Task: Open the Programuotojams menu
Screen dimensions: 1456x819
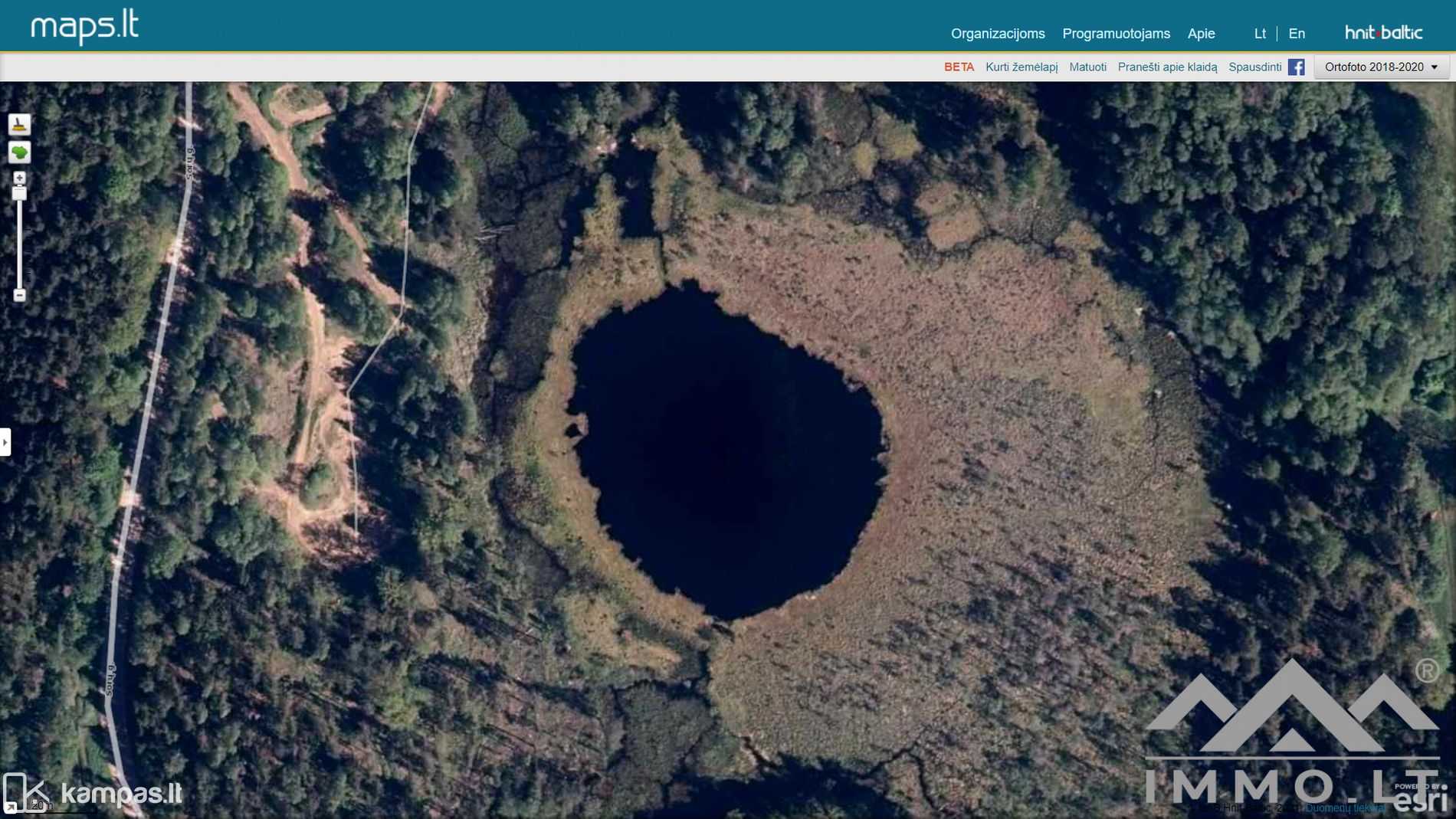Action: click(1116, 34)
